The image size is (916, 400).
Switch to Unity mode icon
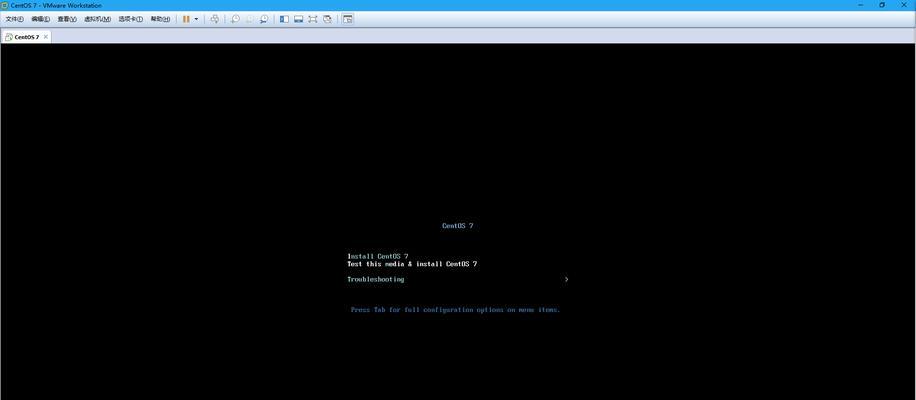click(x=327, y=19)
